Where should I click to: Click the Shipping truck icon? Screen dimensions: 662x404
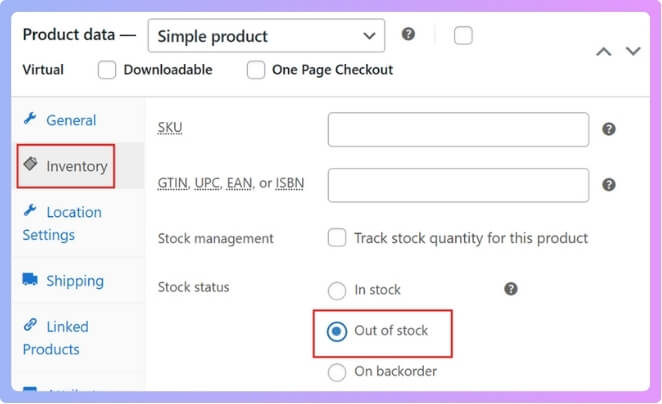(30, 281)
